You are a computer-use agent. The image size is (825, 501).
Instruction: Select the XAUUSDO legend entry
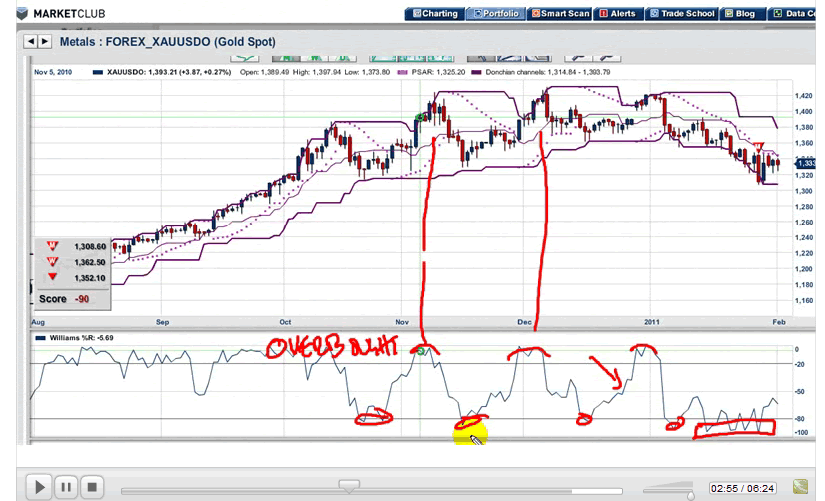pyautogui.click(x=162, y=72)
